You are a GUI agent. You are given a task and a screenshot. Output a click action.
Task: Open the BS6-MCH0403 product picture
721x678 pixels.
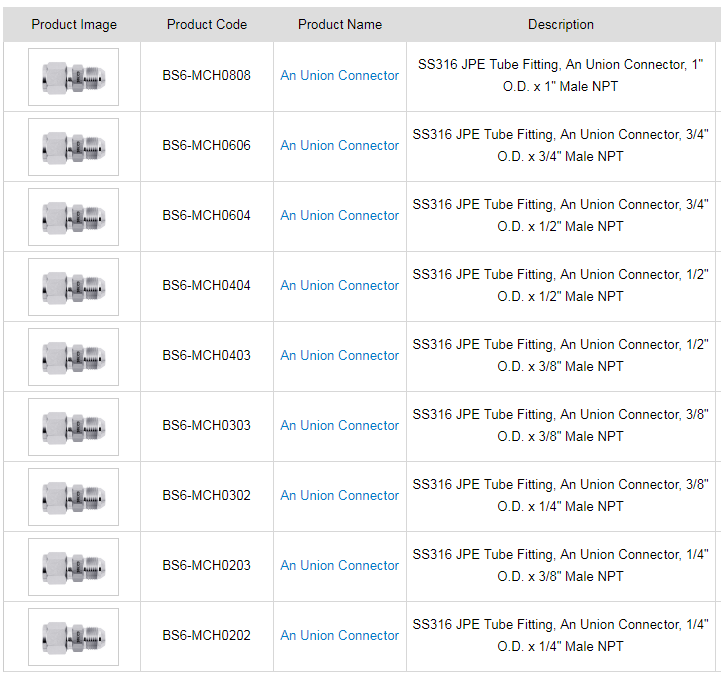73,356
